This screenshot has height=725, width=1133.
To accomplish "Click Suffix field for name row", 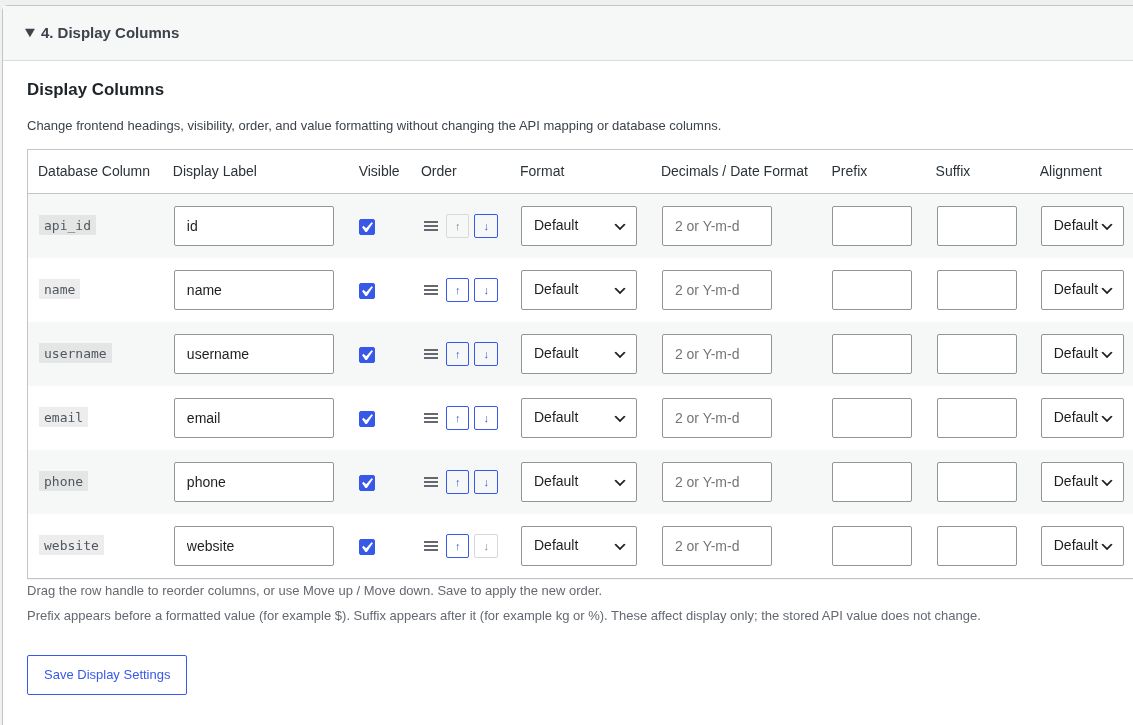I will (x=977, y=290).
